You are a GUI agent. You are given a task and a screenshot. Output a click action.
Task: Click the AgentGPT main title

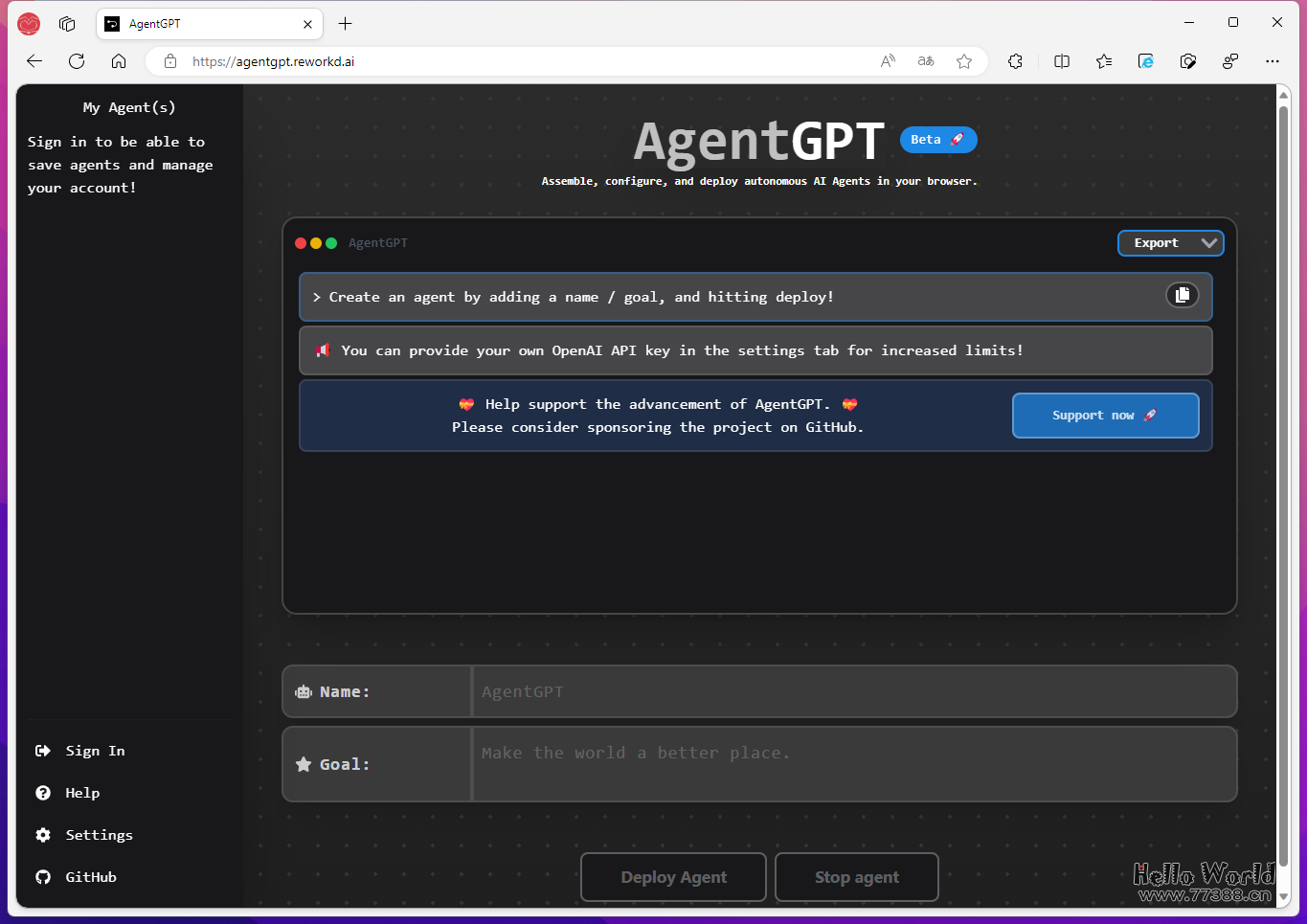click(x=759, y=142)
